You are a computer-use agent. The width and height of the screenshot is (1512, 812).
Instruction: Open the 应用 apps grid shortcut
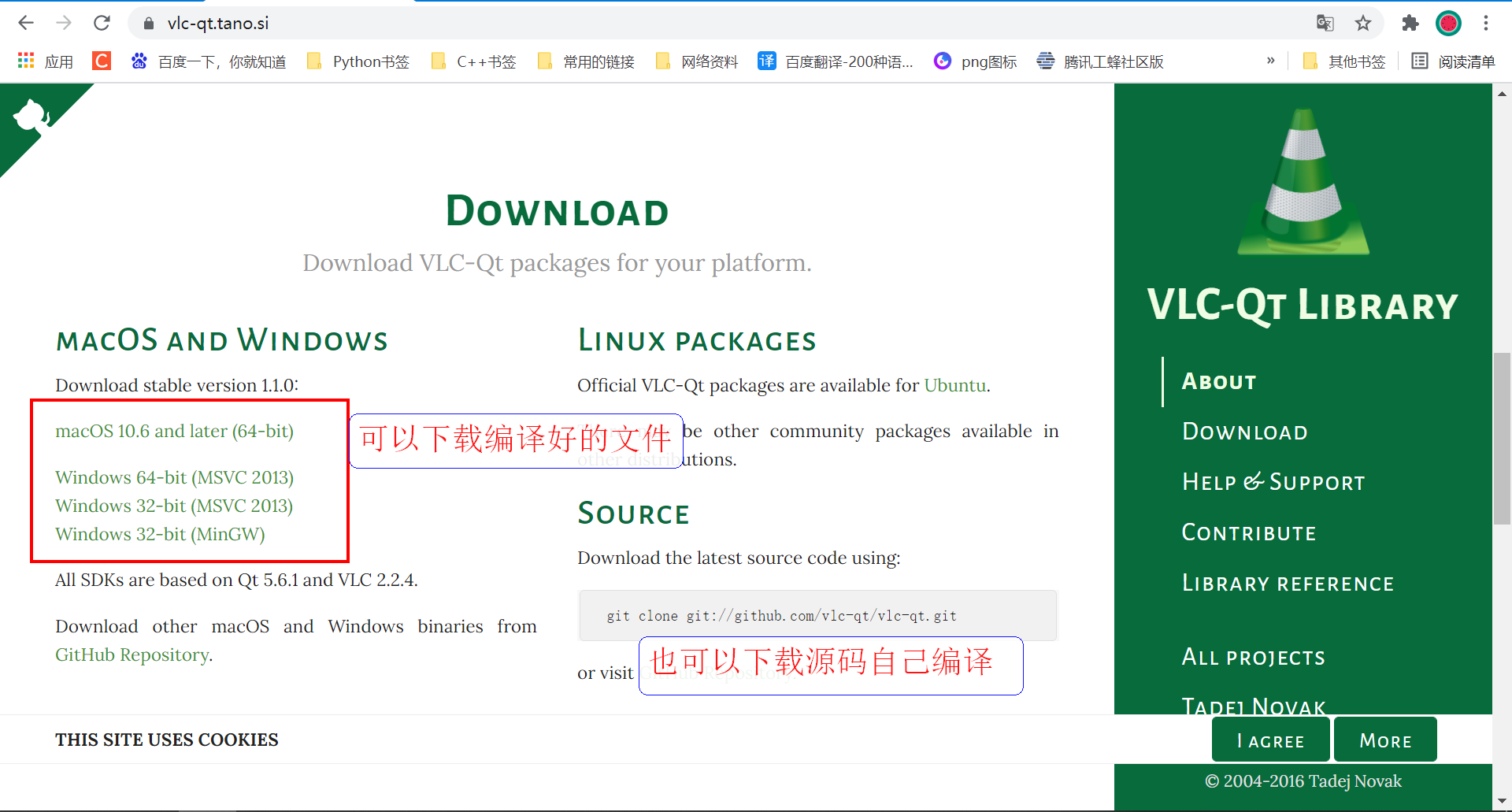coord(45,61)
